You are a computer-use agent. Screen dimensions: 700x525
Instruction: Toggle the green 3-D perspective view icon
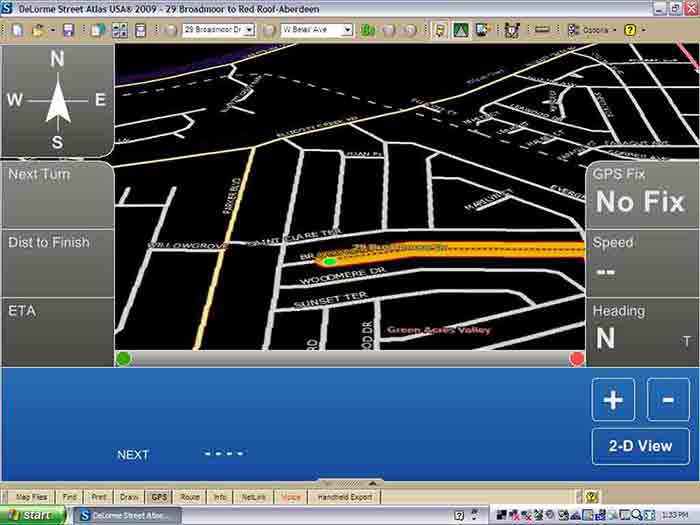[x=460, y=30]
